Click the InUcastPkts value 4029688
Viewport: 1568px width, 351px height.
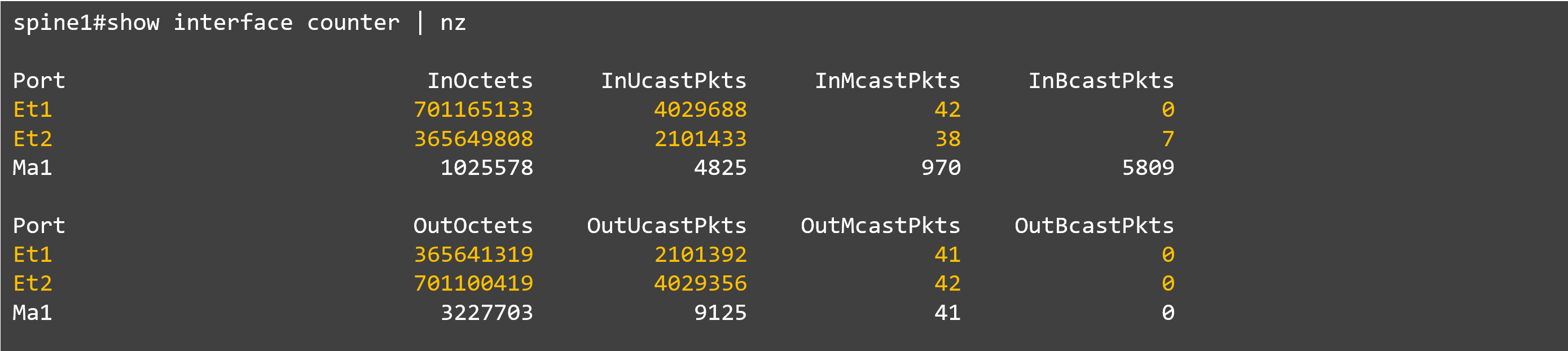[700, 110]
